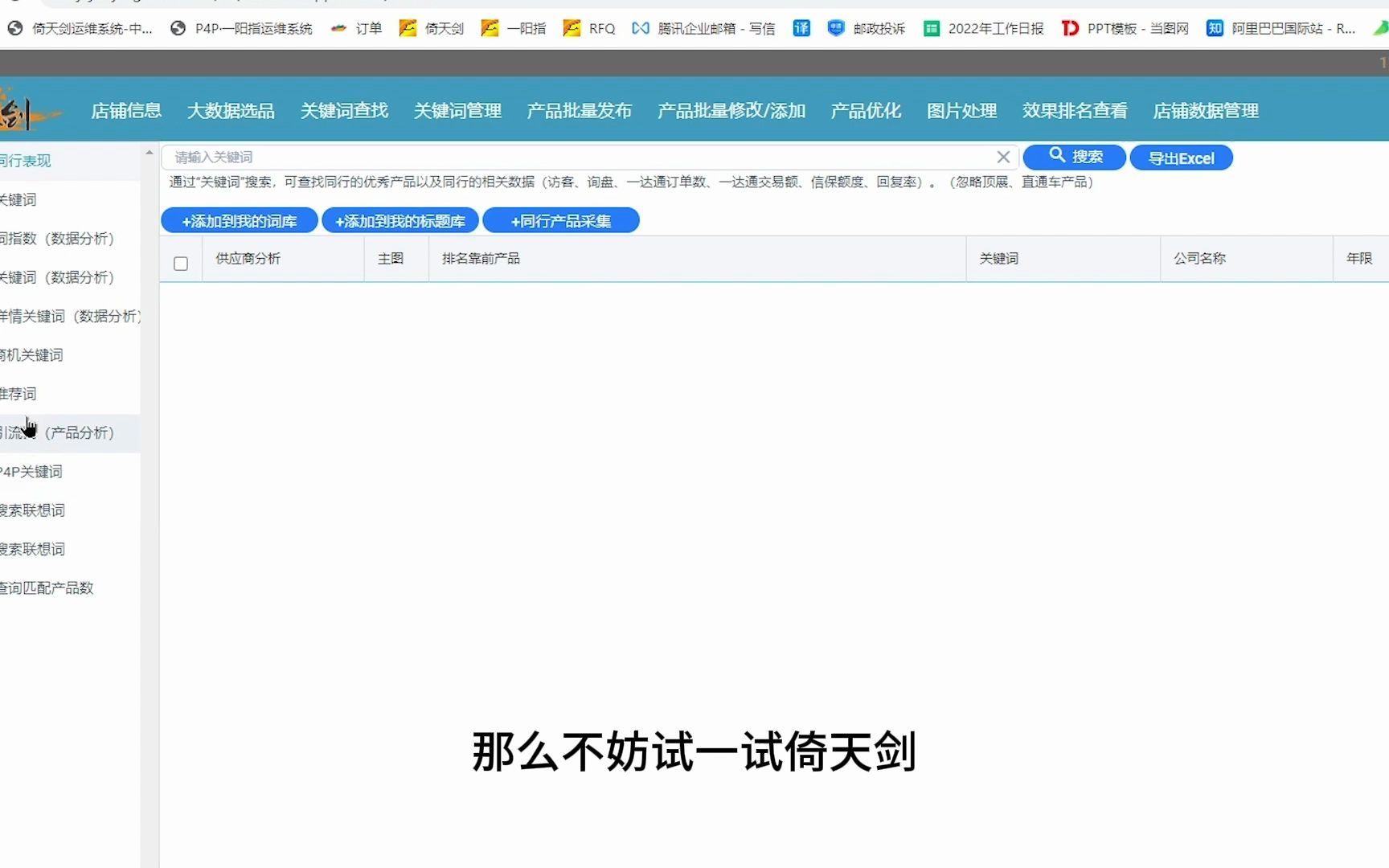The width and height of the screenshot is (1389, 868).
Task: Open 邮政投诉 bookmark shield icon
Action: click(x=836, y=28)
